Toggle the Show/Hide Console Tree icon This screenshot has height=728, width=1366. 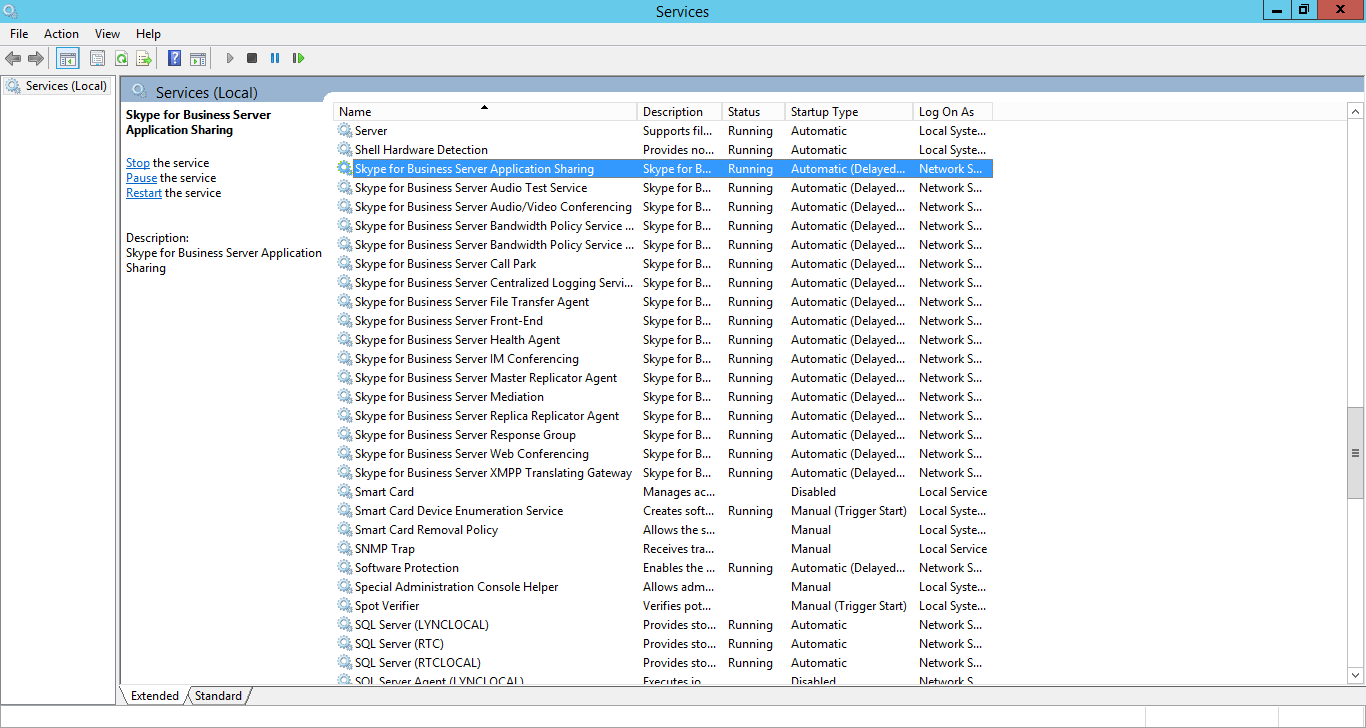(67, 58)
